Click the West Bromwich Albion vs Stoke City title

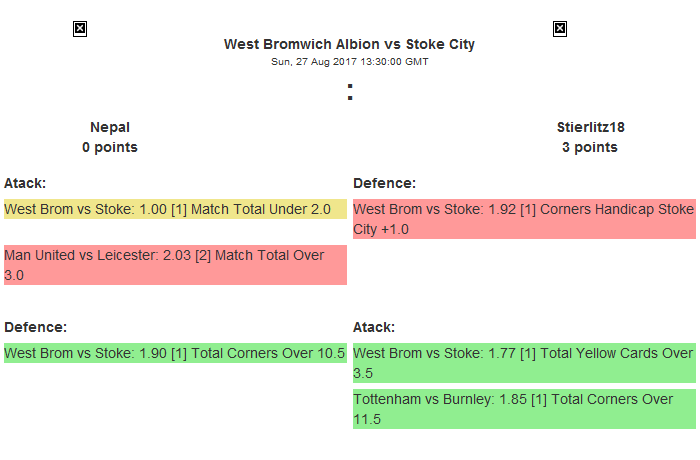(x=349, y=44)
